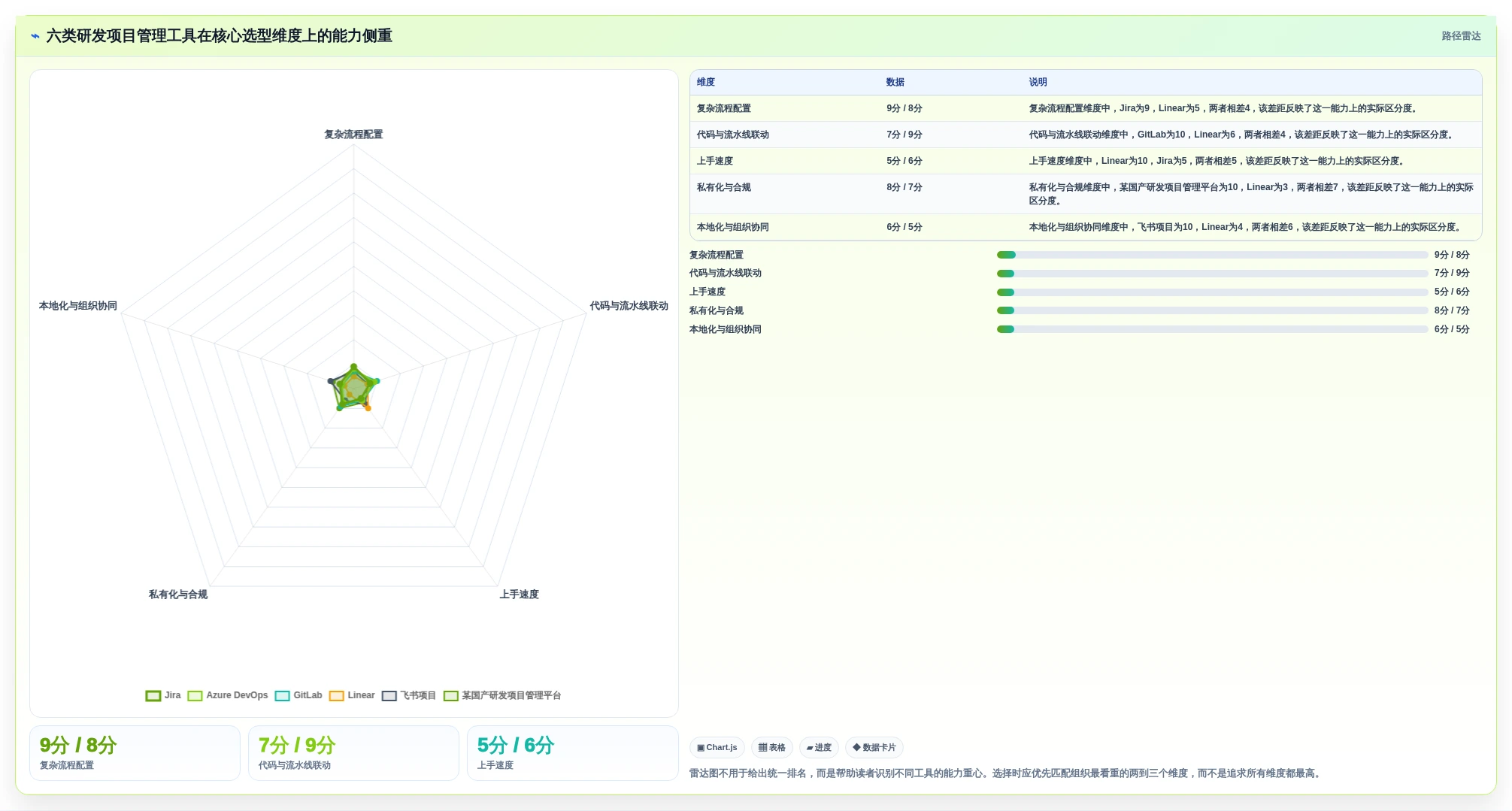This screenshot has width=1512, height=811.
Task: Toggle 飞书项目 legend swatch
Action: coord(389,696)
